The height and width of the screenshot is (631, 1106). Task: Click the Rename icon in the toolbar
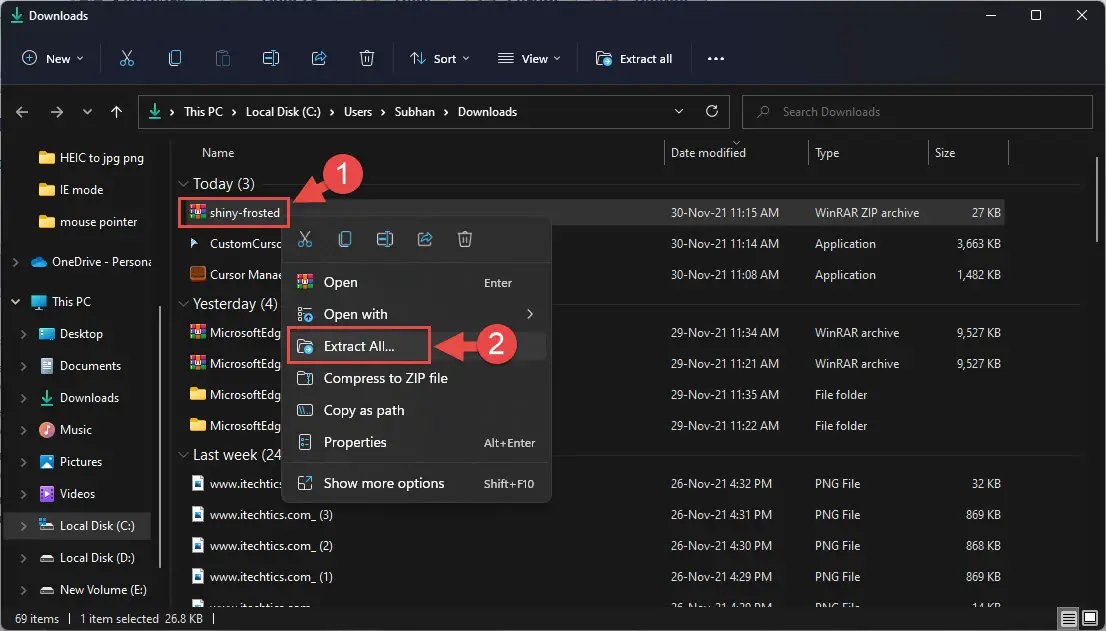(271, 59)
